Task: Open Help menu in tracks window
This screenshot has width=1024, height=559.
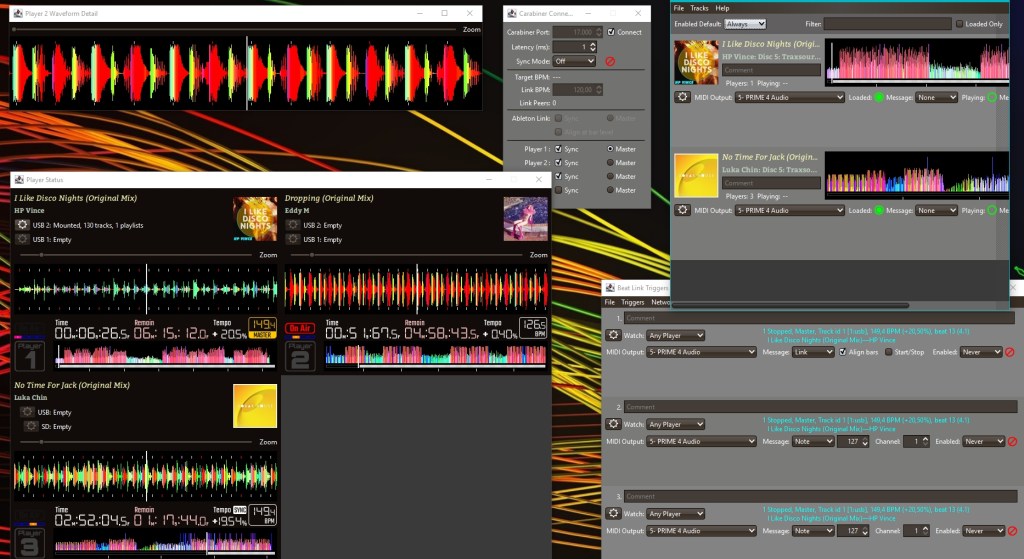Action: (x=722, y=8)
